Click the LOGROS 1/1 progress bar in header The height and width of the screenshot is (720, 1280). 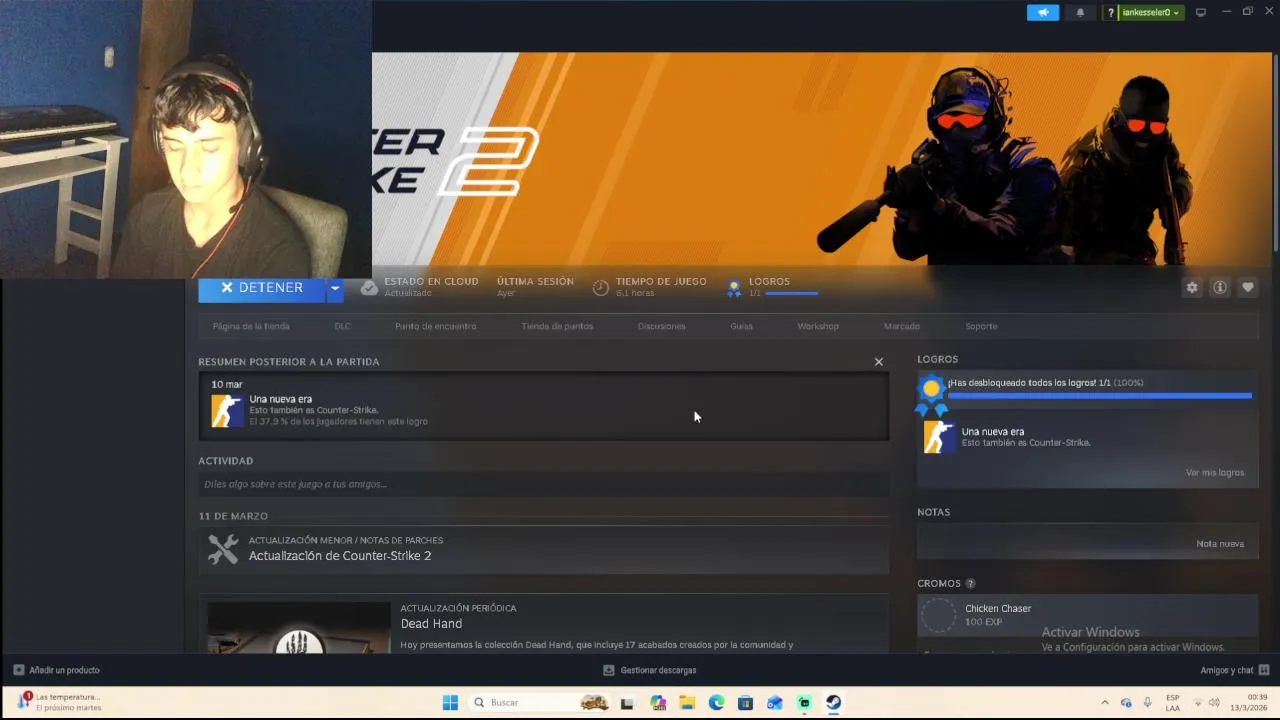[792, 293]
